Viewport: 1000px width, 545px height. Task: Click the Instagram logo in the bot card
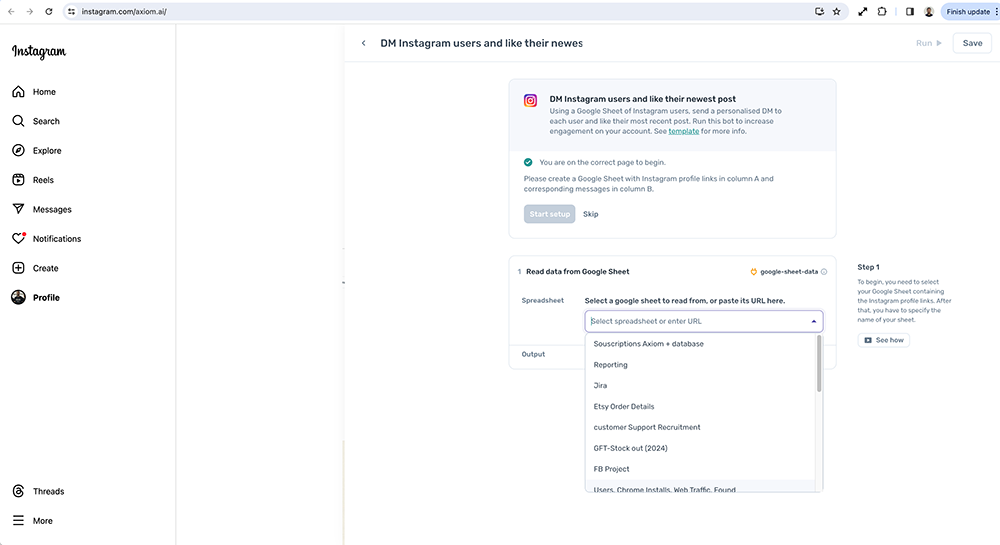(x=530, y=101)
